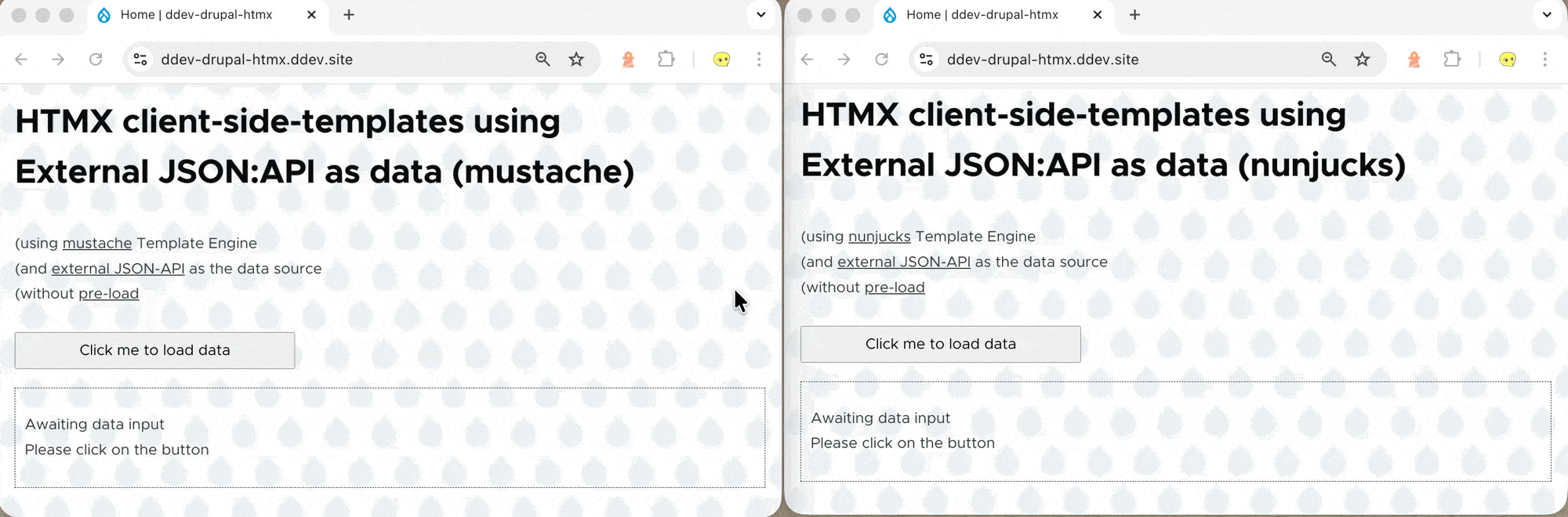Open the nunjucks template engine link
The height and width of the screenshot is (517, 1568).
879,237
